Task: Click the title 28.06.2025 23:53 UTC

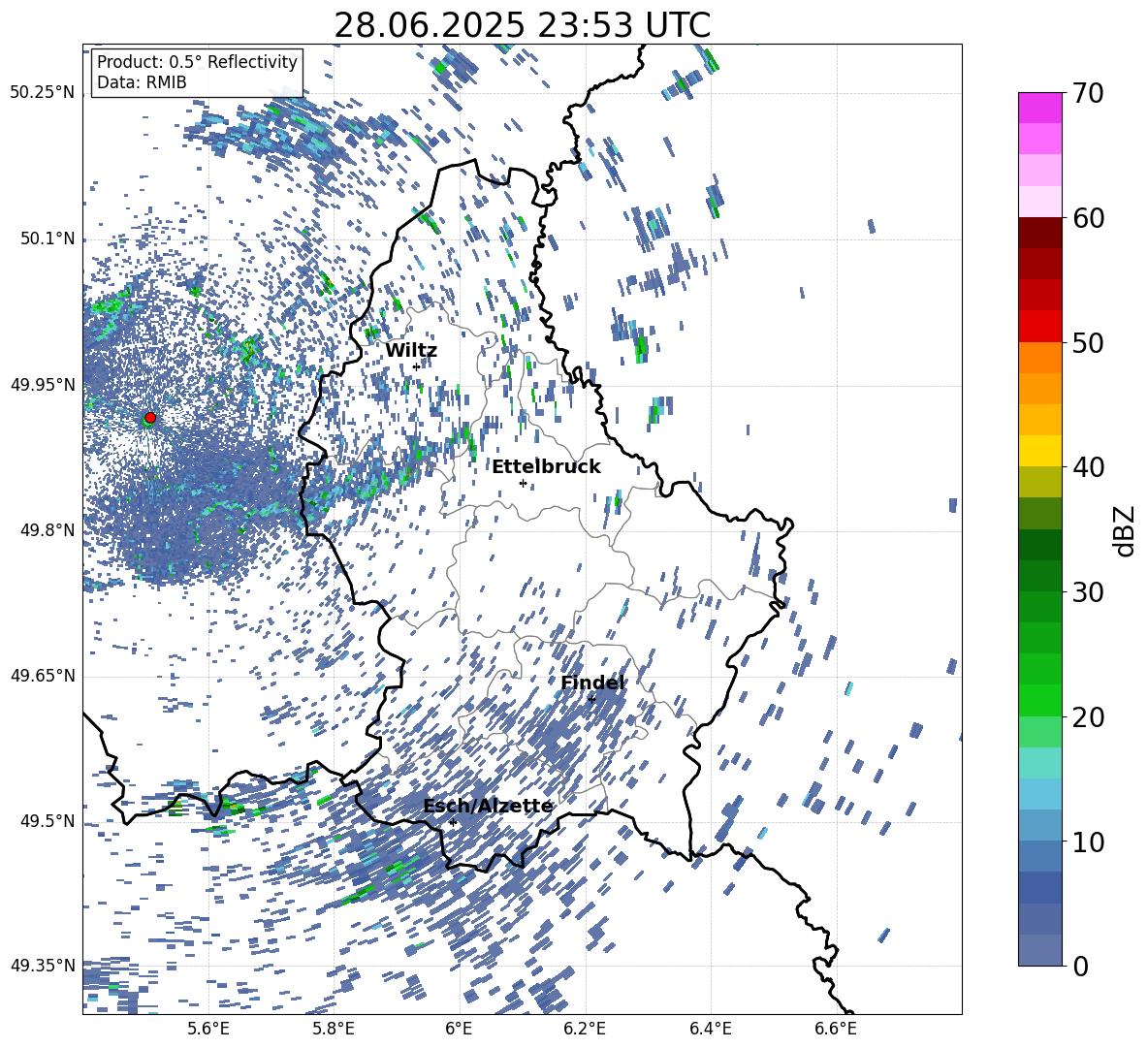Action: pos(522,25)
